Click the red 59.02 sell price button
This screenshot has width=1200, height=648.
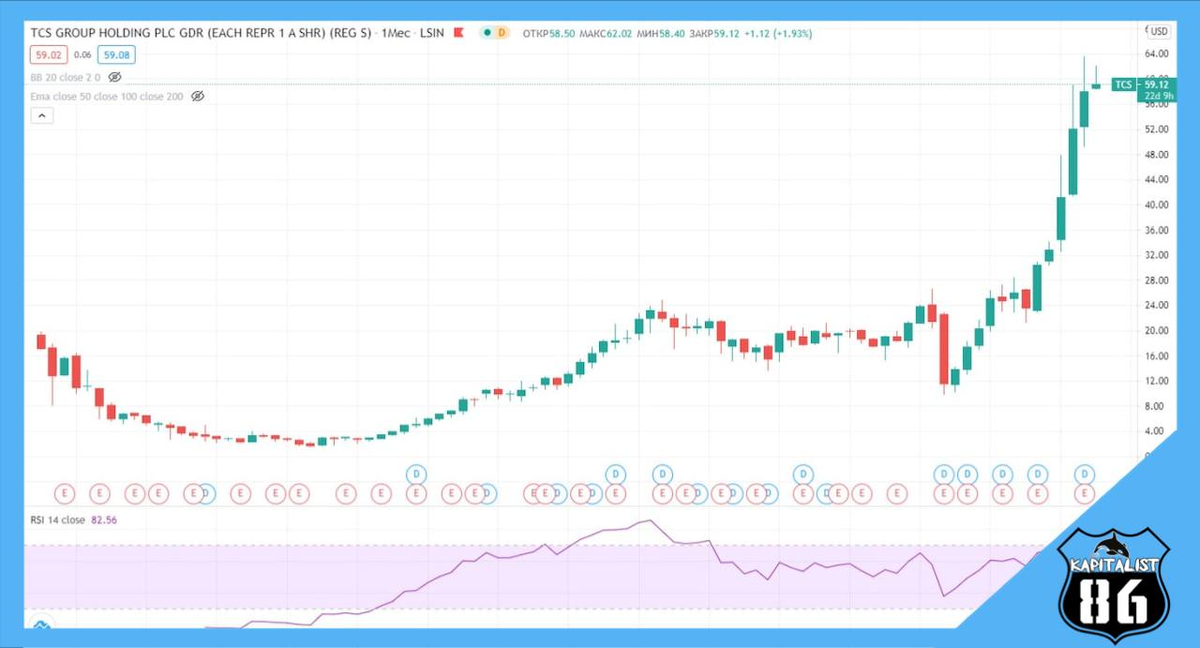tap(48, 55)
